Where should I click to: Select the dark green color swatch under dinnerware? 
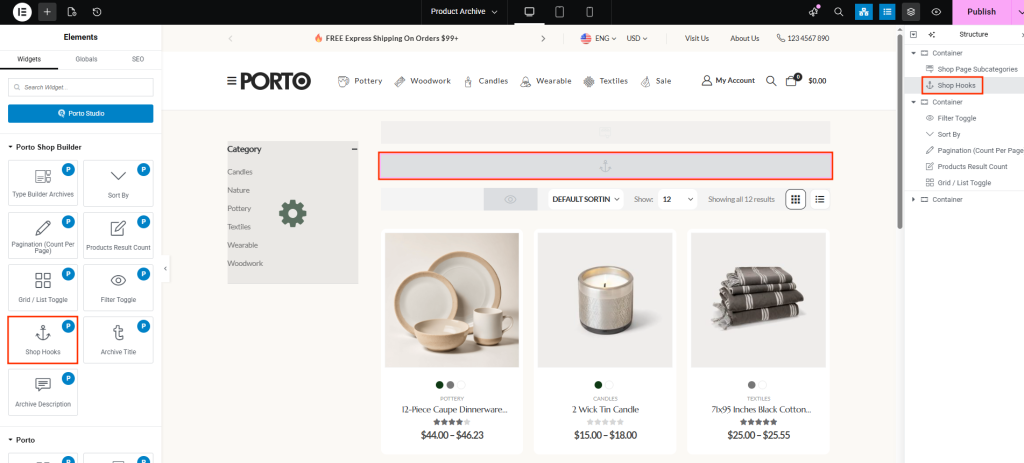click(x=438, y=385)
